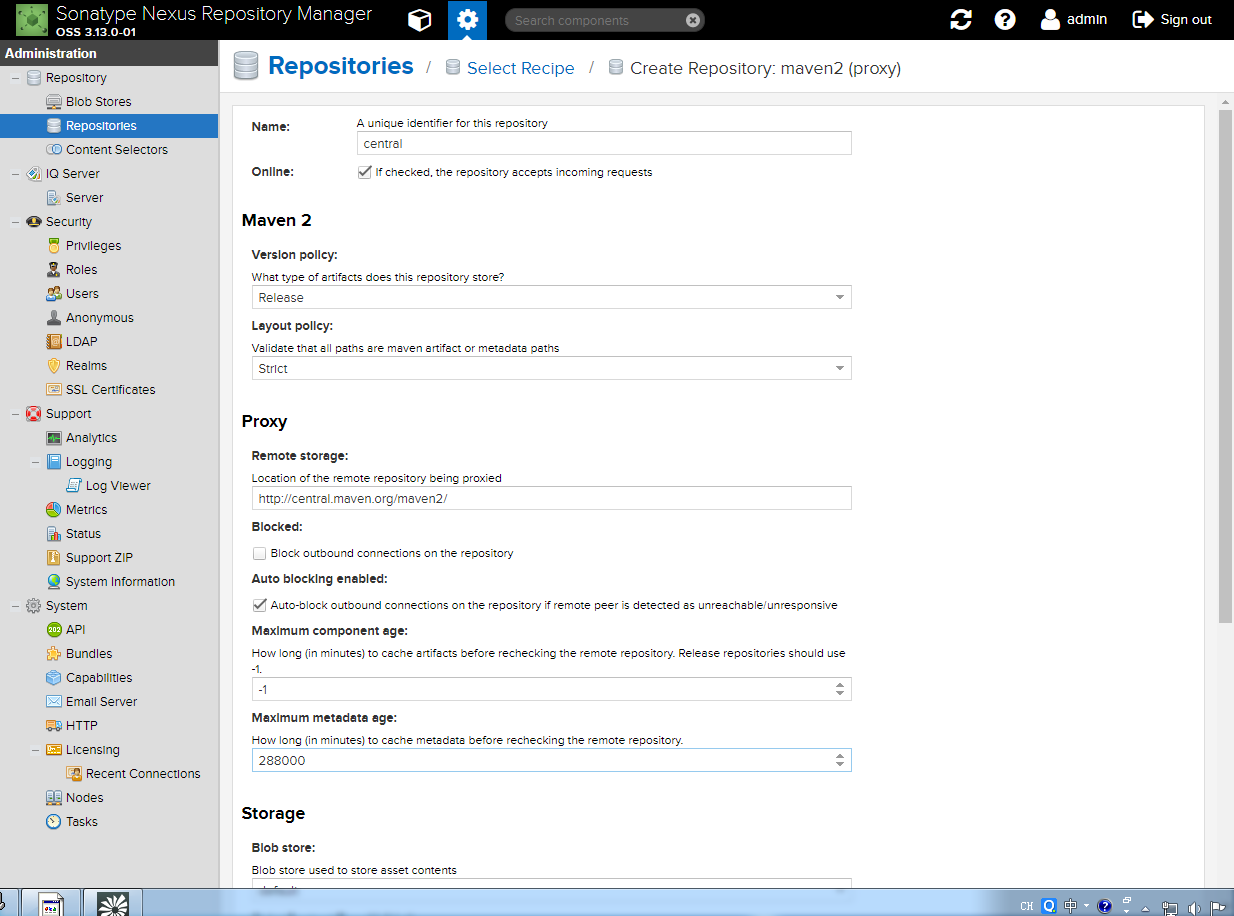The width and height of the screenshot is (1234, 916).
Task: Decrease Maximum metadata age value
Action: 840,765
